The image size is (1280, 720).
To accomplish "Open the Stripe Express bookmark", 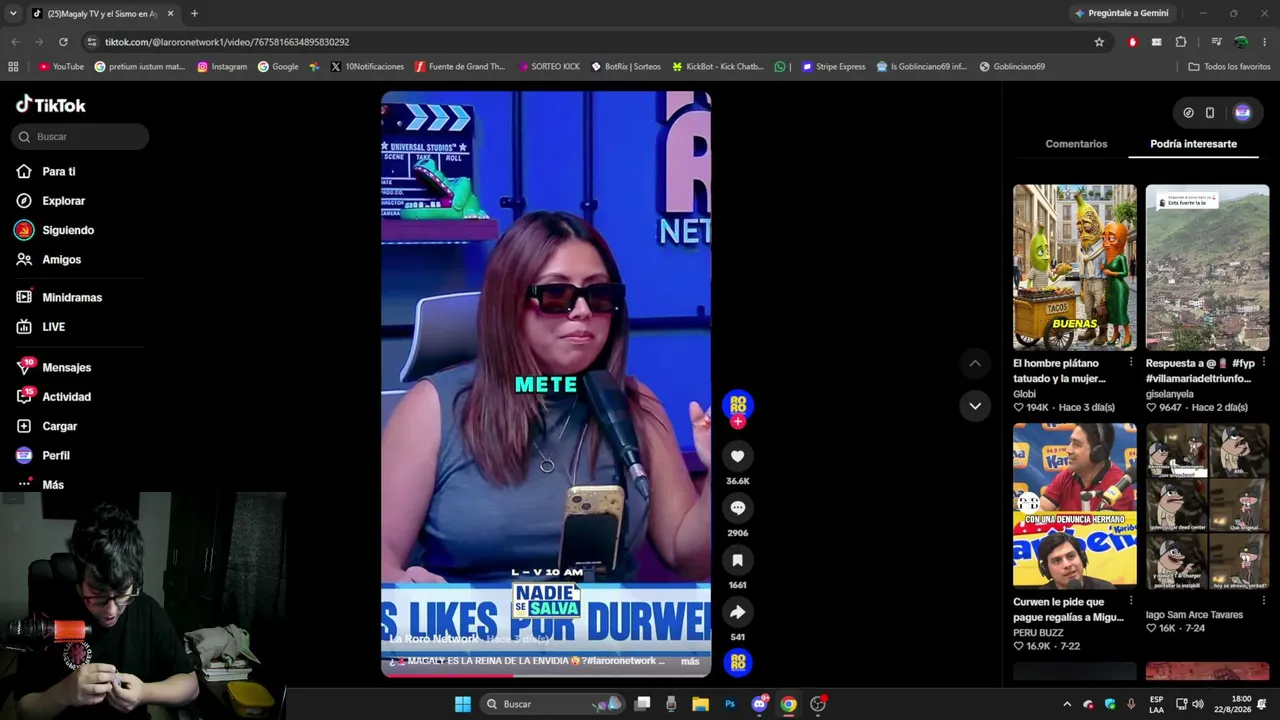I will click(834, 67).
